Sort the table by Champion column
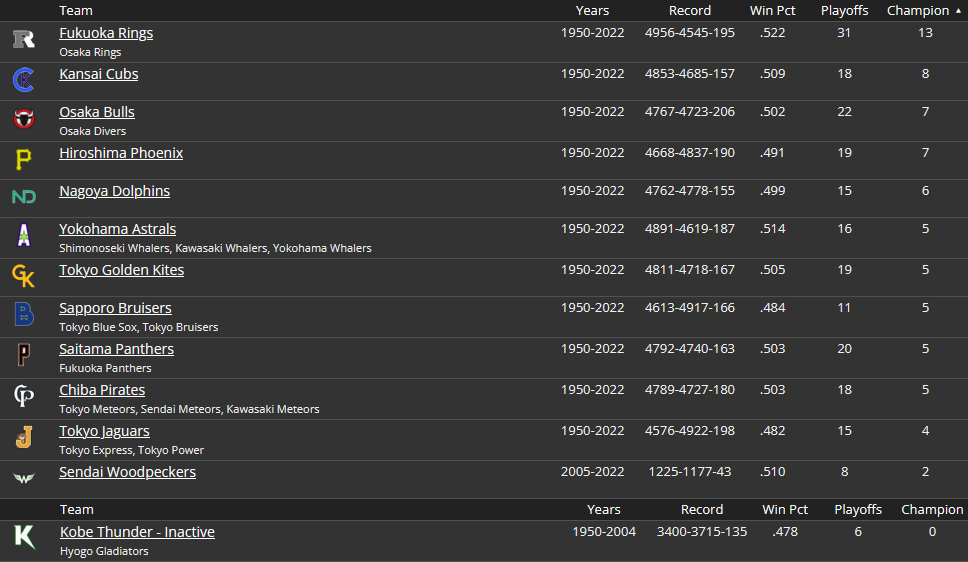 tap(918, 11)
